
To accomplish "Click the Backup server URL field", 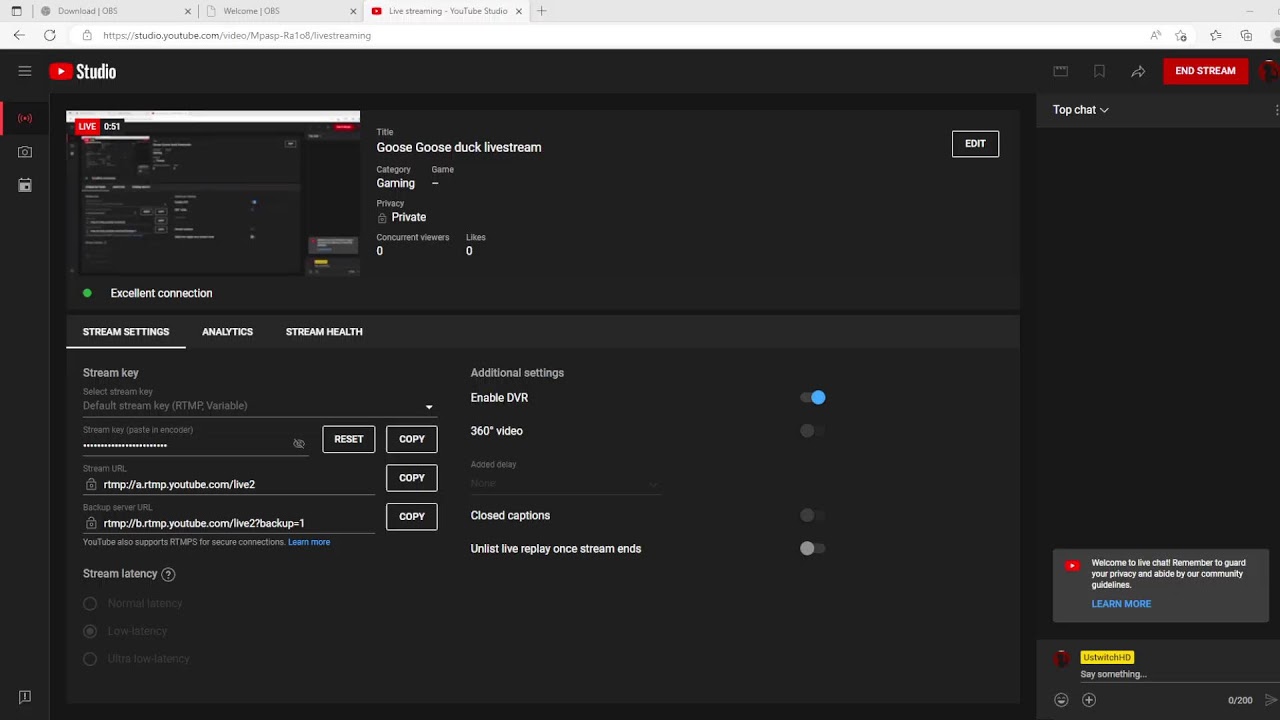I will click(229, 523).
